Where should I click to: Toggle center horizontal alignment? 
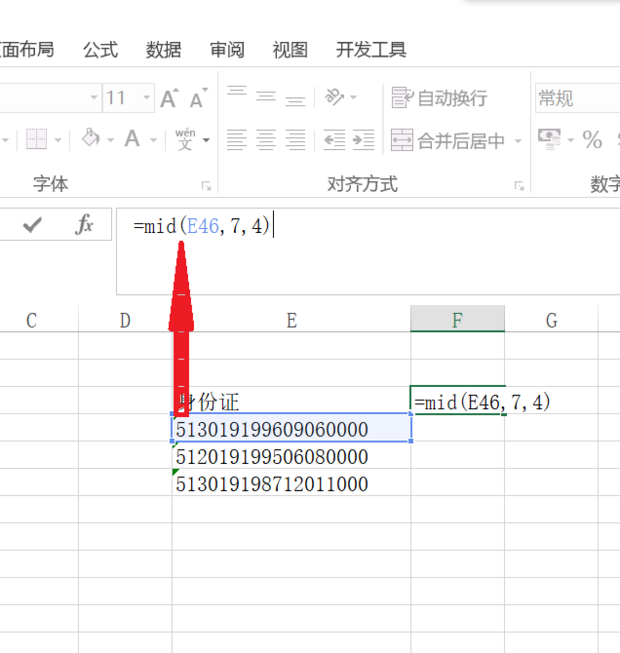point(266,139)
